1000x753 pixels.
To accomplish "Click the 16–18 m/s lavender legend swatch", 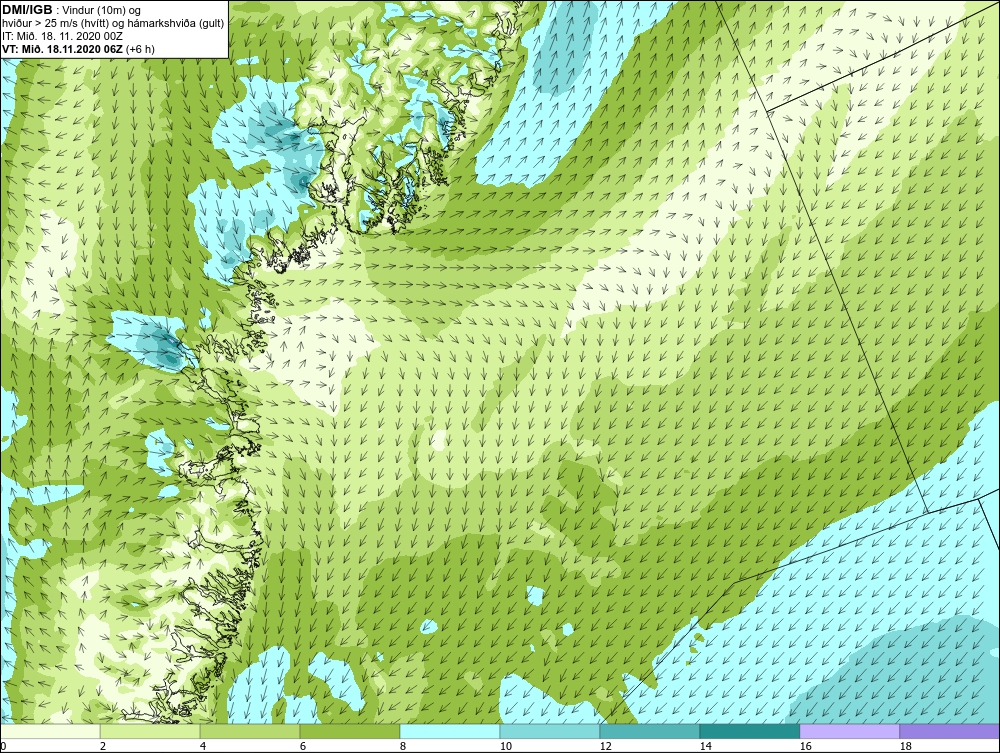I will pyautogui.click(x=849, y=731).
